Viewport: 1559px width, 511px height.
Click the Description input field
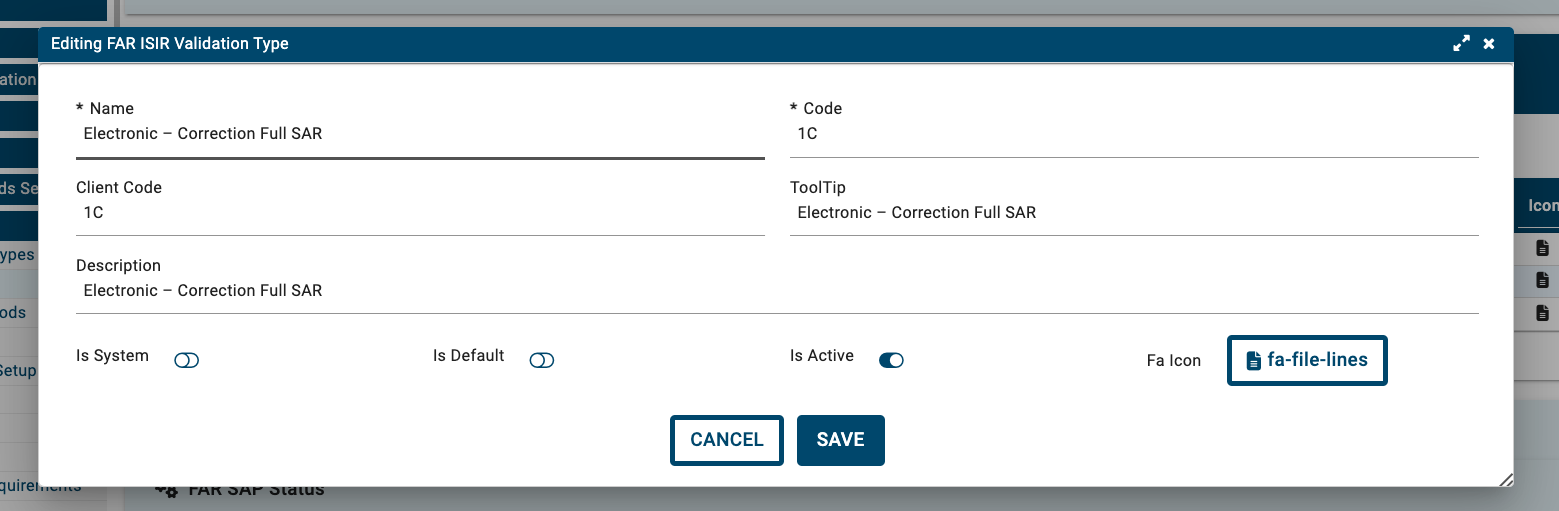pos(777,291)
